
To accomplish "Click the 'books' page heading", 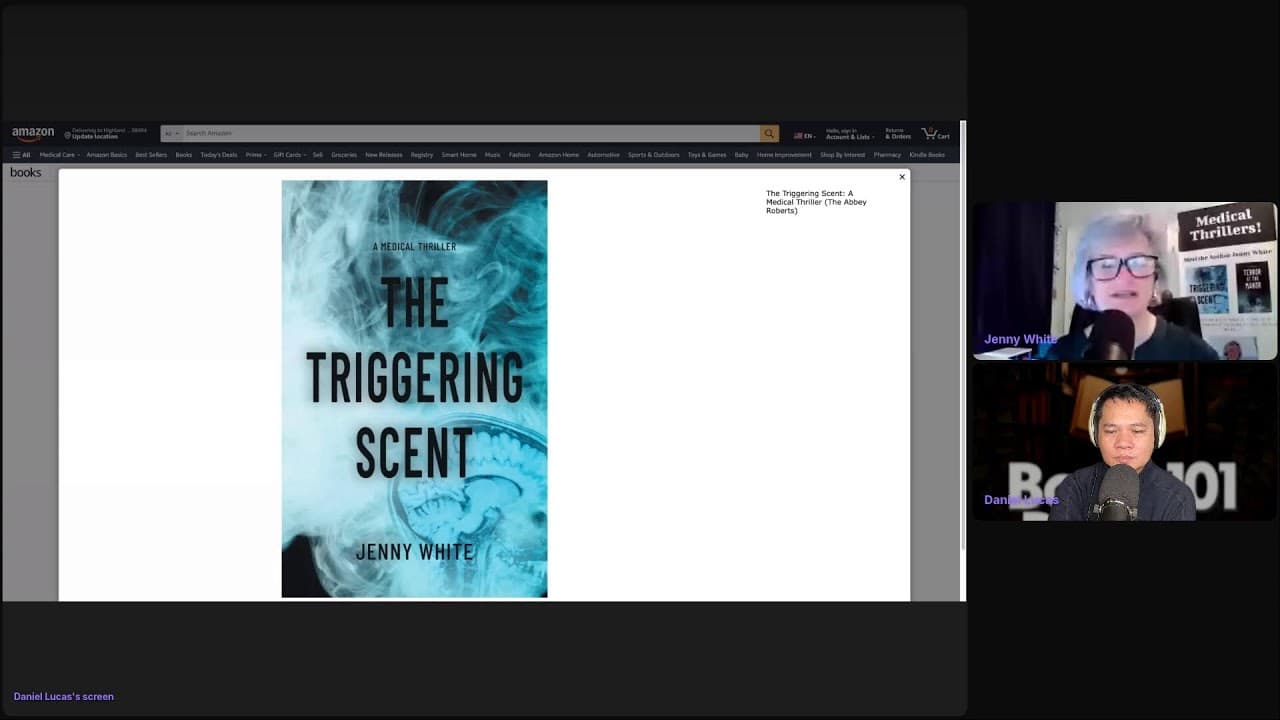I will (x=26, y=172).
